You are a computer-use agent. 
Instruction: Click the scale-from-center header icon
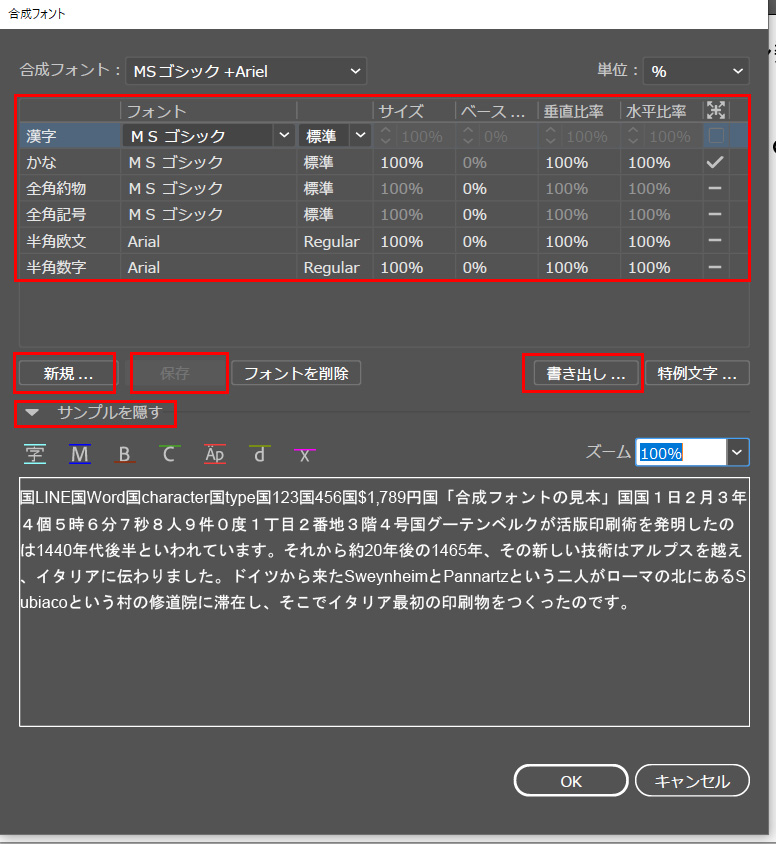tap(716, 110)
